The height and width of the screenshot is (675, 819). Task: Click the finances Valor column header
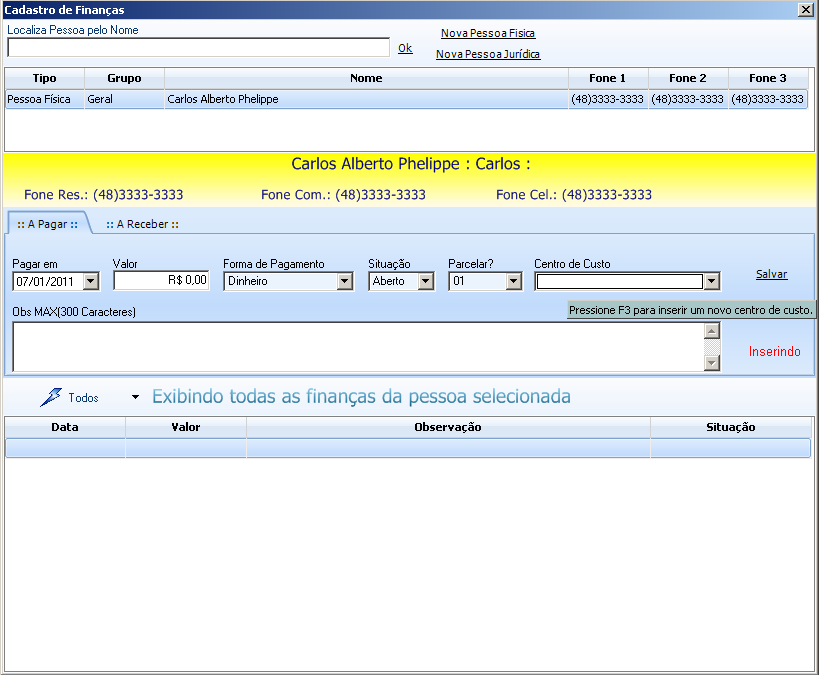(185, 427)
